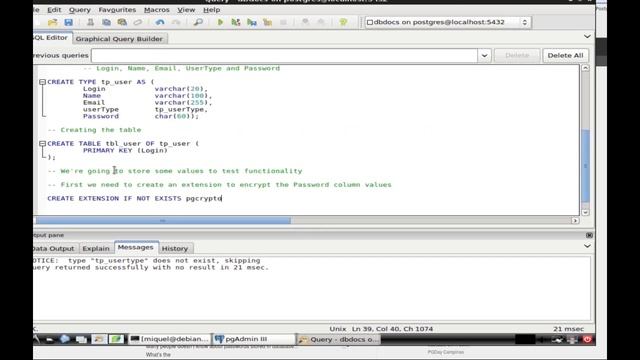This screenshot has width=640, height=360.
Task: Switch to Graphical Query Builder tab
Action: pos(119,39)
